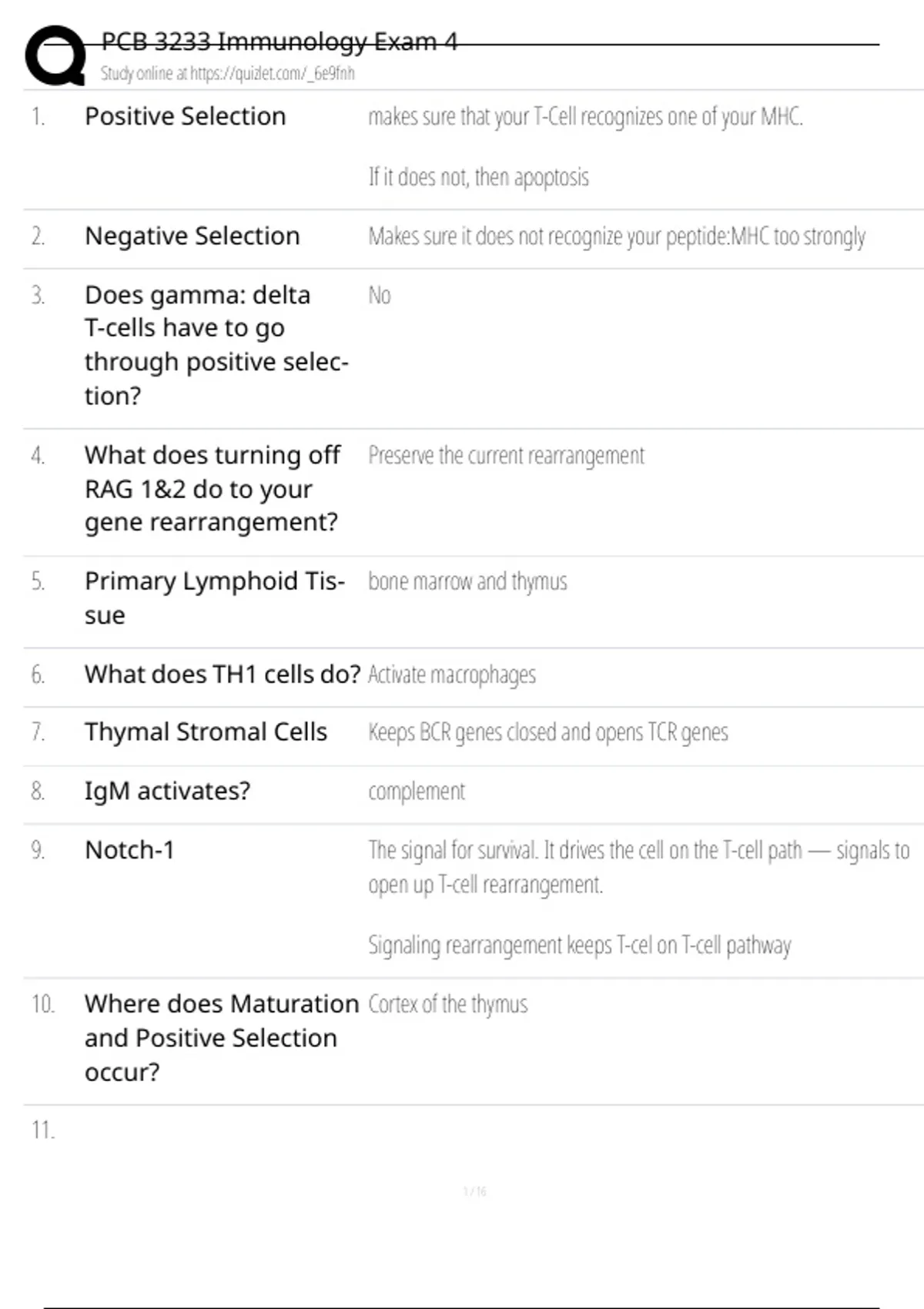This screenshot has width=924, height=1309.
Task: Click the 'complement' answer text
Action: point(417,792)
